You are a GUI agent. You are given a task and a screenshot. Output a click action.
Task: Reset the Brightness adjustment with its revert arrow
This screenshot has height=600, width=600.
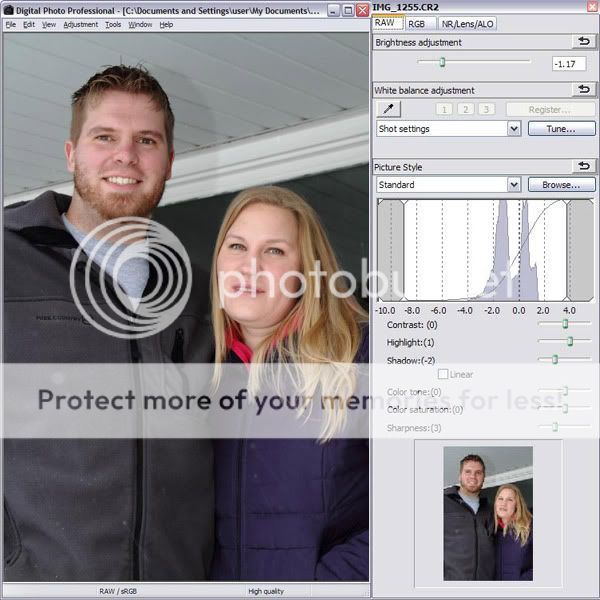point(583,42)
